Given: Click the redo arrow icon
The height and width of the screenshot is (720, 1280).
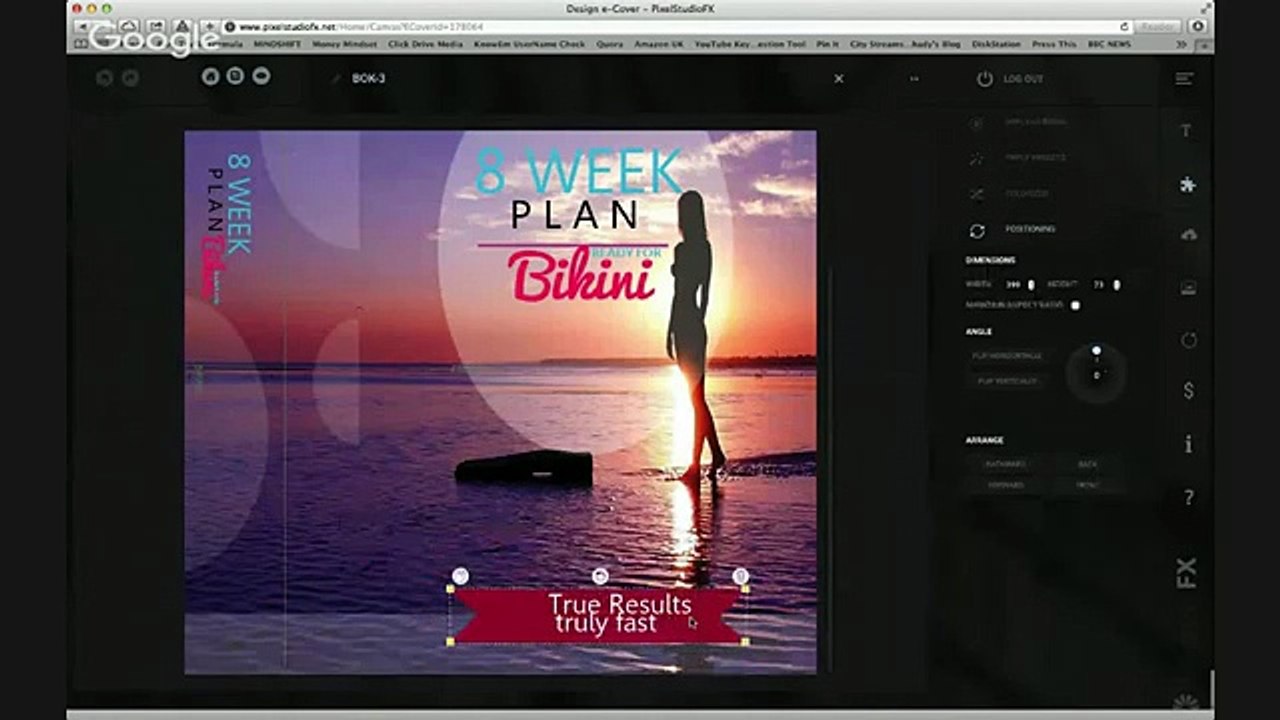Looking at the screenshot, I should coord(130,77).
